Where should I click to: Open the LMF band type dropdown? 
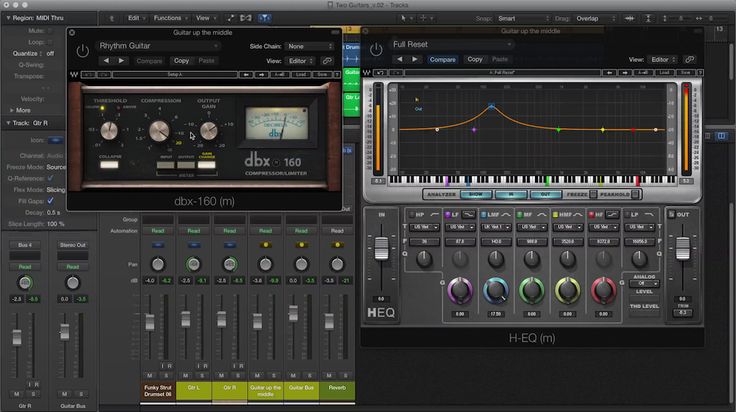pyautogui.click(x=496, y=227)
